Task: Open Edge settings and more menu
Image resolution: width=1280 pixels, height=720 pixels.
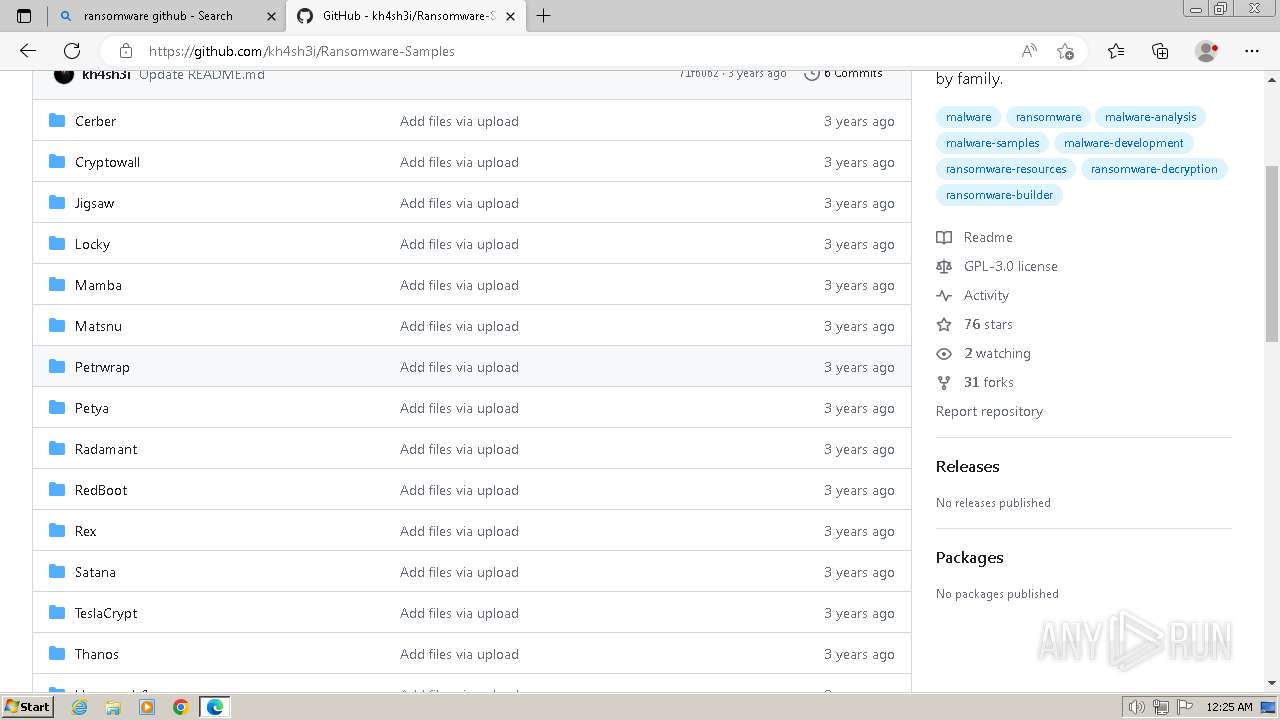Action: click(1252, 51)
